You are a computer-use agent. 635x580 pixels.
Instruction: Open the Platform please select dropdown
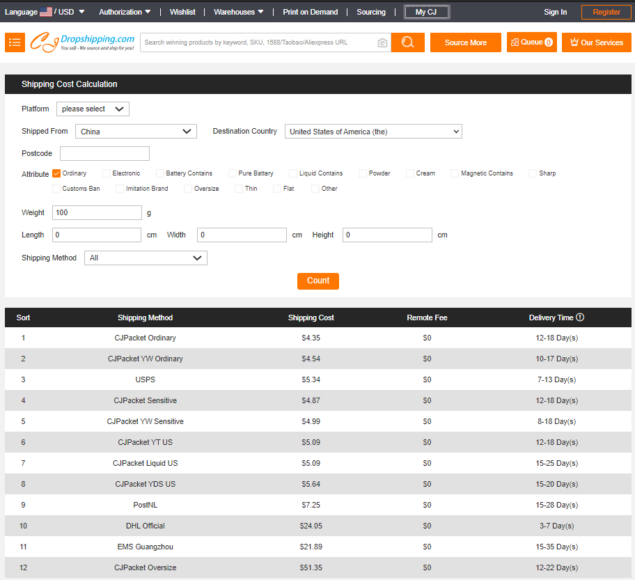tap(93, 109)
